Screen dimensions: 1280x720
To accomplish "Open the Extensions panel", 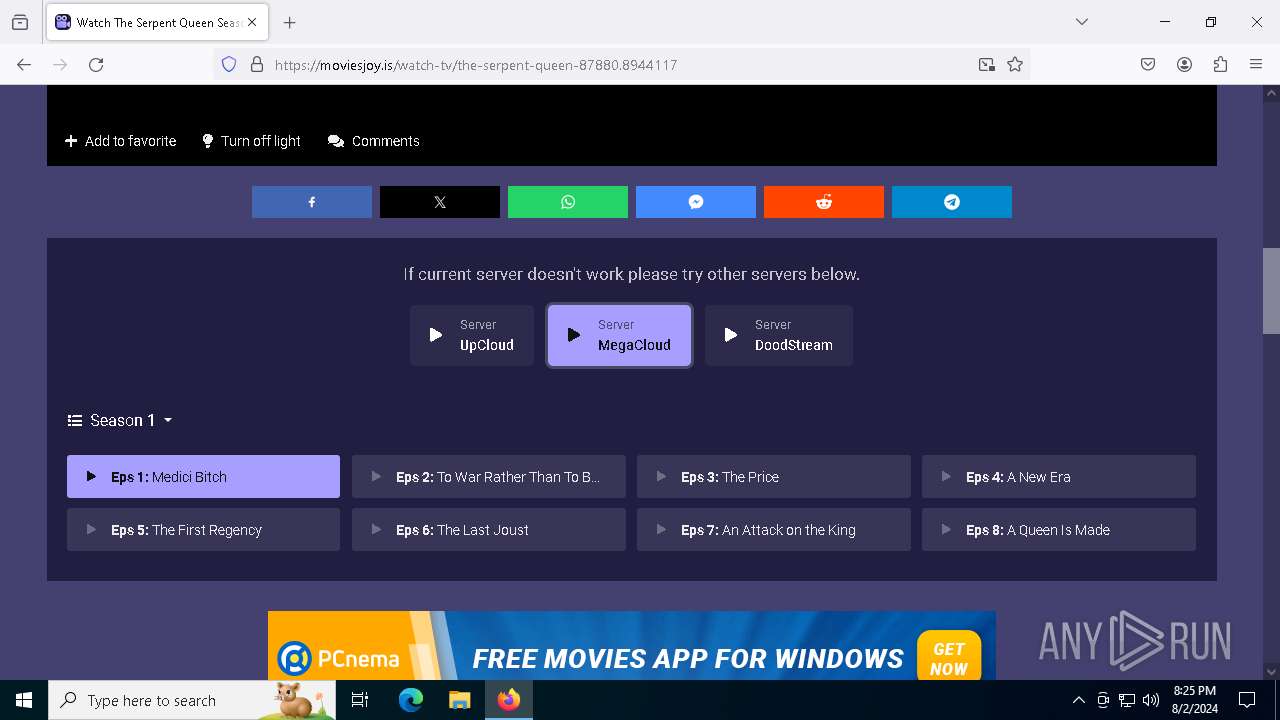I will click(1220, 64).
